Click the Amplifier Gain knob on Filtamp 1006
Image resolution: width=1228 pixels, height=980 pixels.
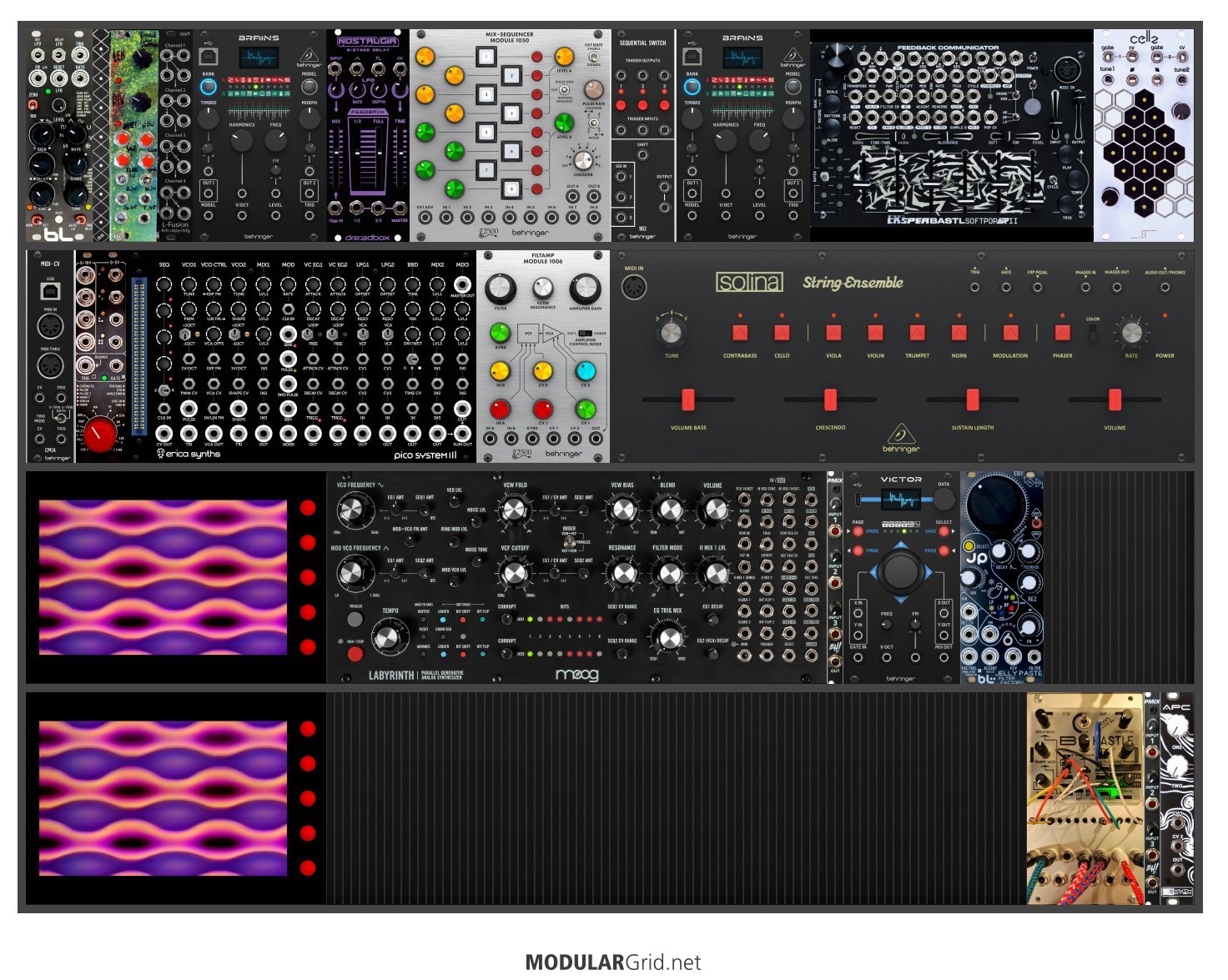[585, 289]
